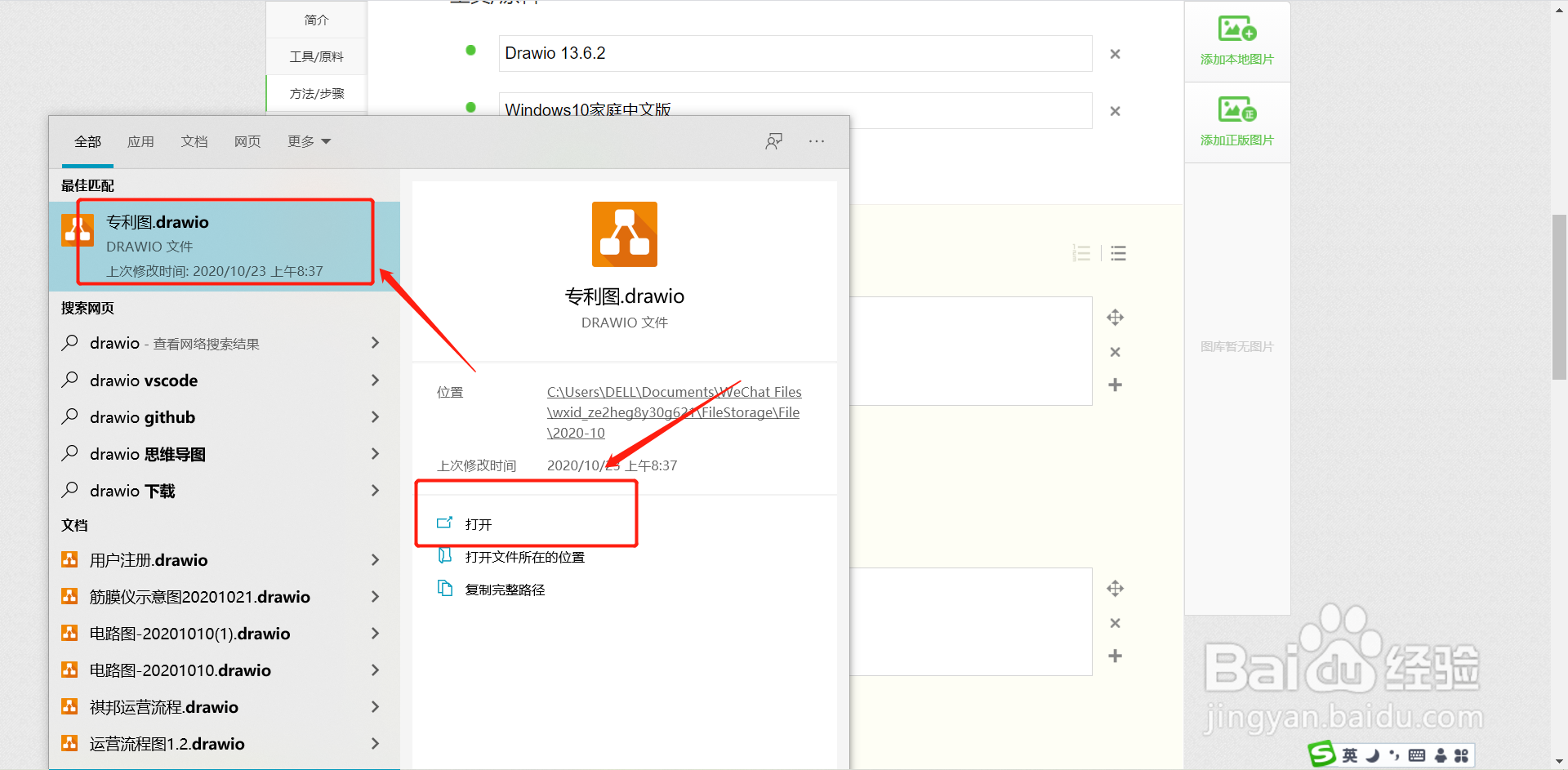This screenshot has width=1568, height=770.
Task: Expand the 更多 dropdown filter
Action: (x=309, y=141)
